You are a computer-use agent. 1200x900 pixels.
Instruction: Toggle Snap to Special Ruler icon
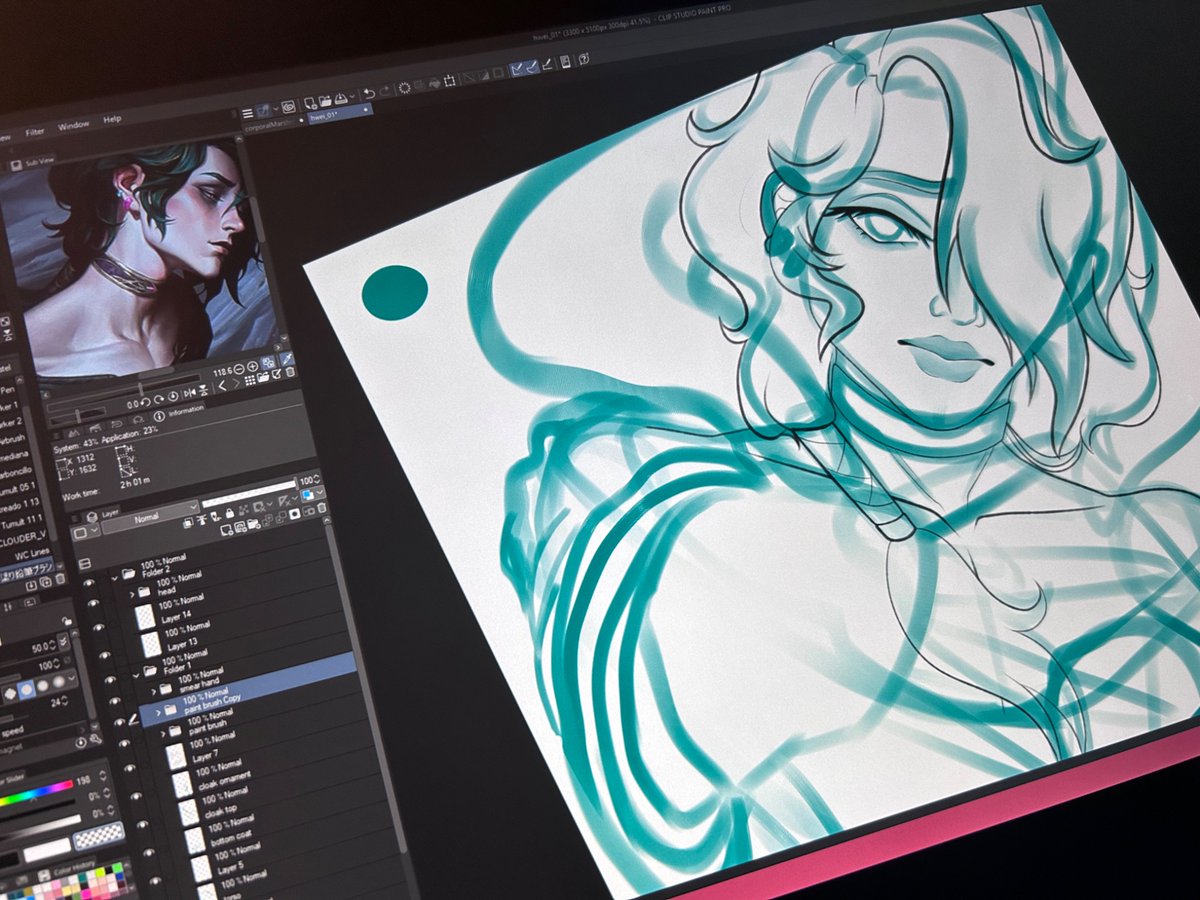[531, 68]
